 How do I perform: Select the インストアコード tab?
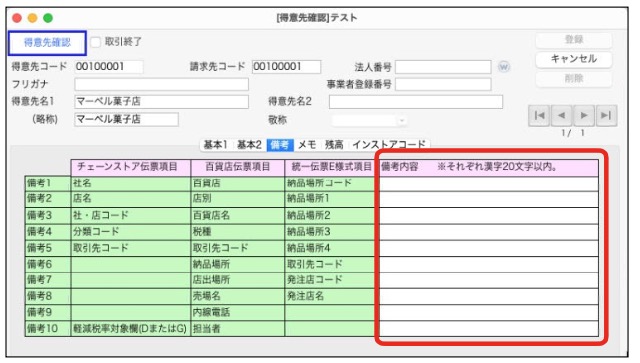389,145
